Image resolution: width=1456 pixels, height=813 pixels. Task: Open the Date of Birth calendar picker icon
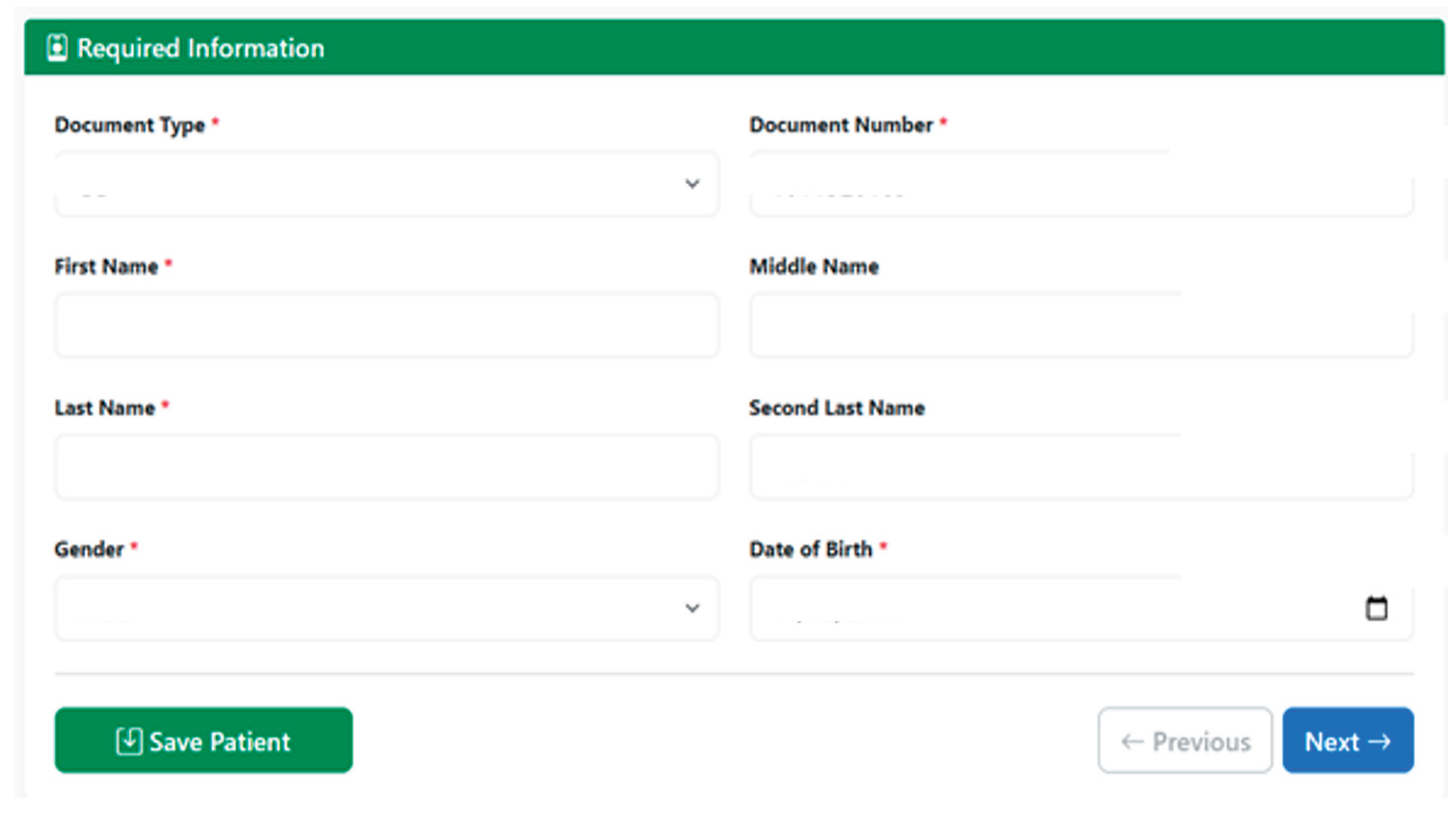(x=1376, y=608)
